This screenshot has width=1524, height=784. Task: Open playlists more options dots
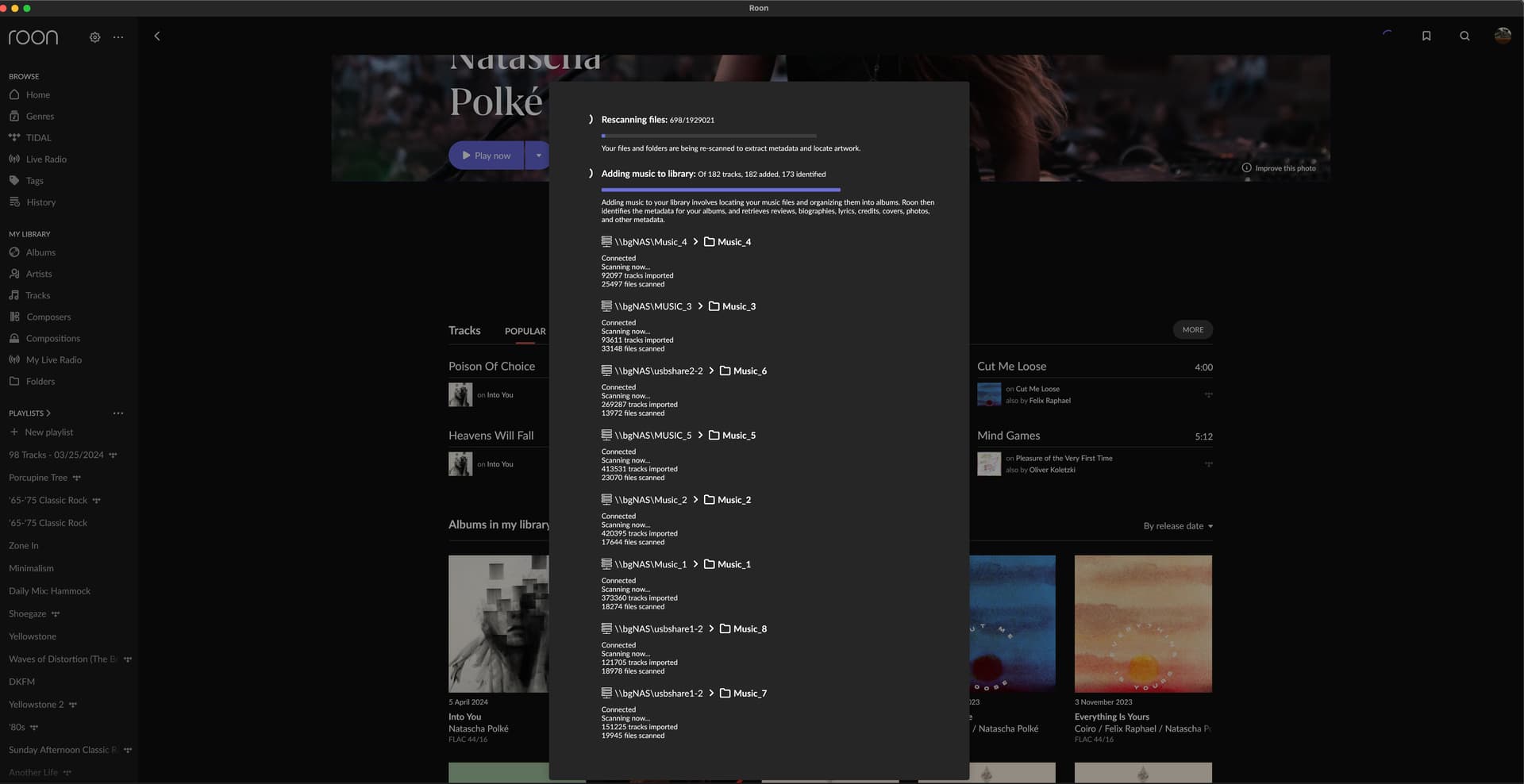pyautogui.click(x=118, y=413)
